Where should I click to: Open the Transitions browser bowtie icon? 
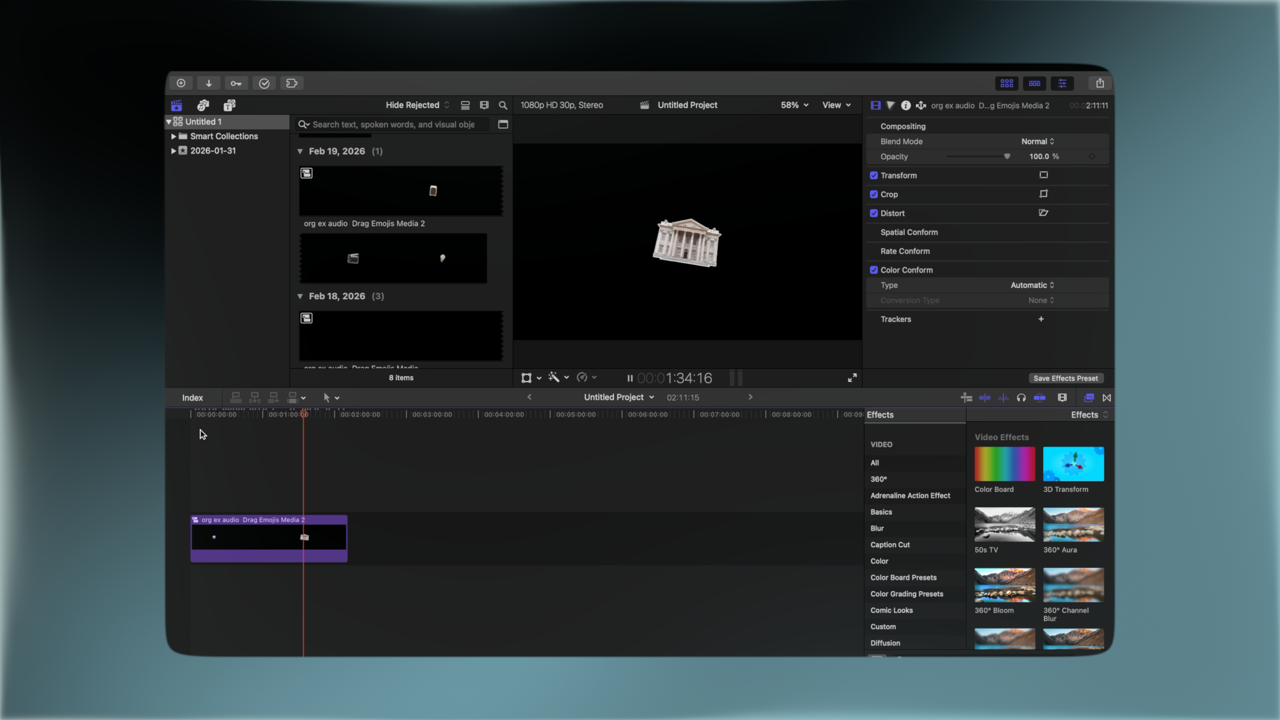[1106, 398]
